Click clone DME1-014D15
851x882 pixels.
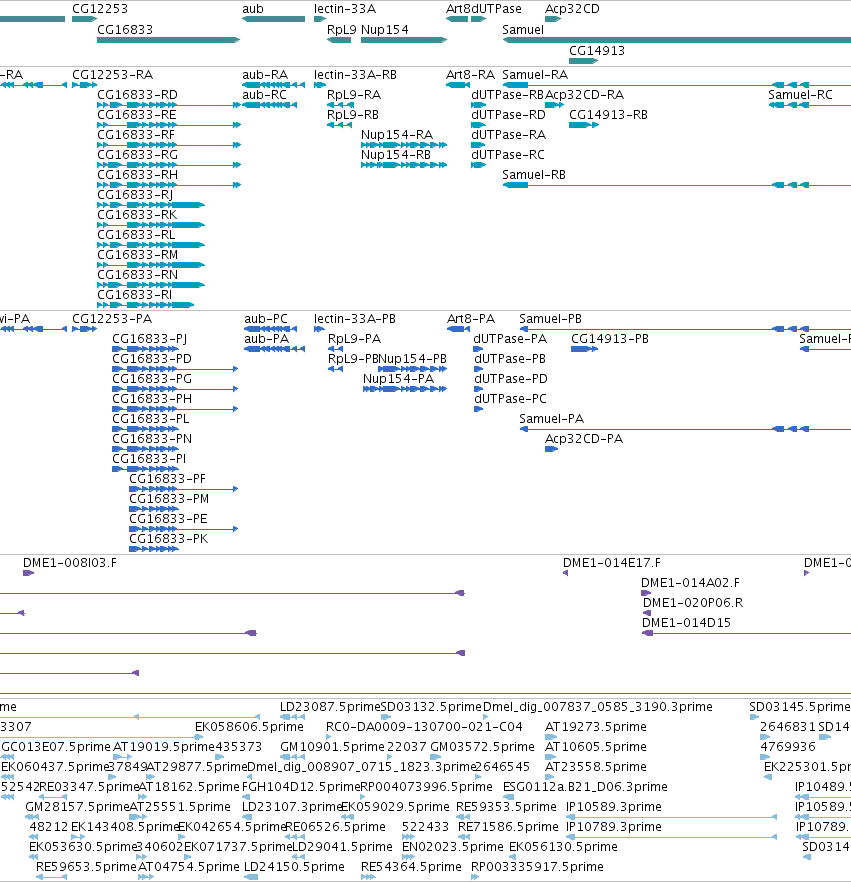(x=686, y=623)
